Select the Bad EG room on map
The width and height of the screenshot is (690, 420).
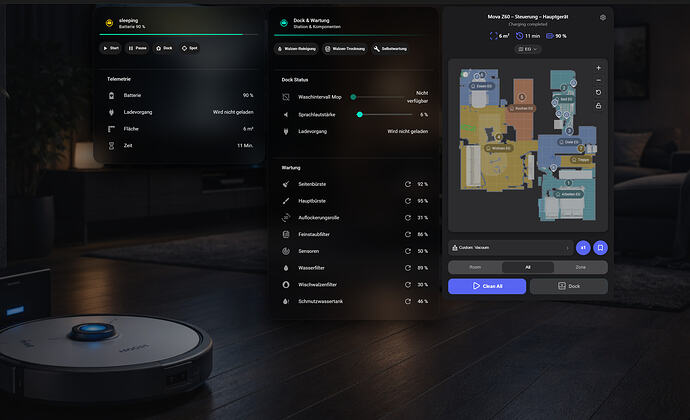pyautogui.click(x=564, y=99)
